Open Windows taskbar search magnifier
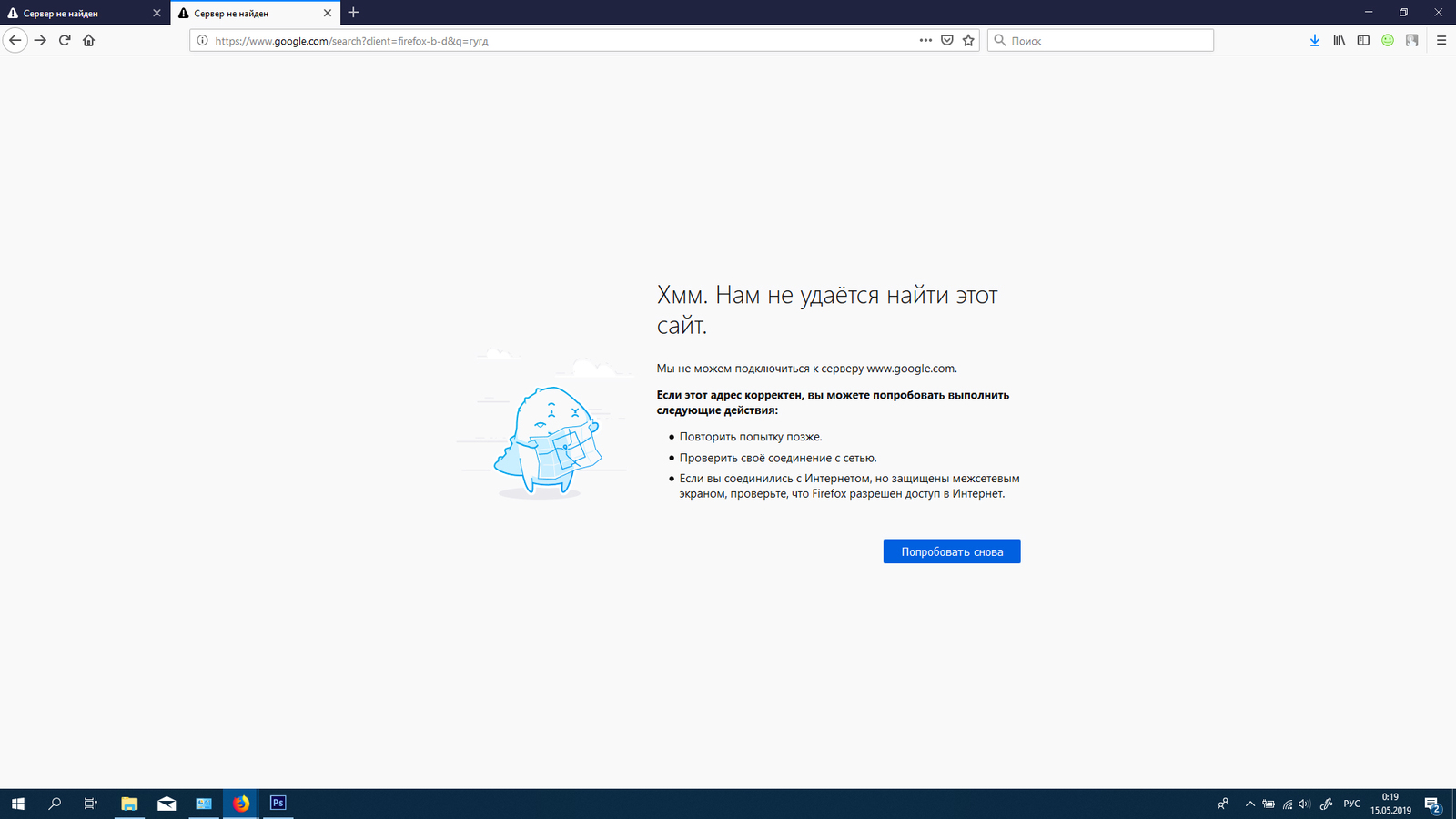Image resolution: width=1456 pixels, height=819 pixels. (55, 804)
